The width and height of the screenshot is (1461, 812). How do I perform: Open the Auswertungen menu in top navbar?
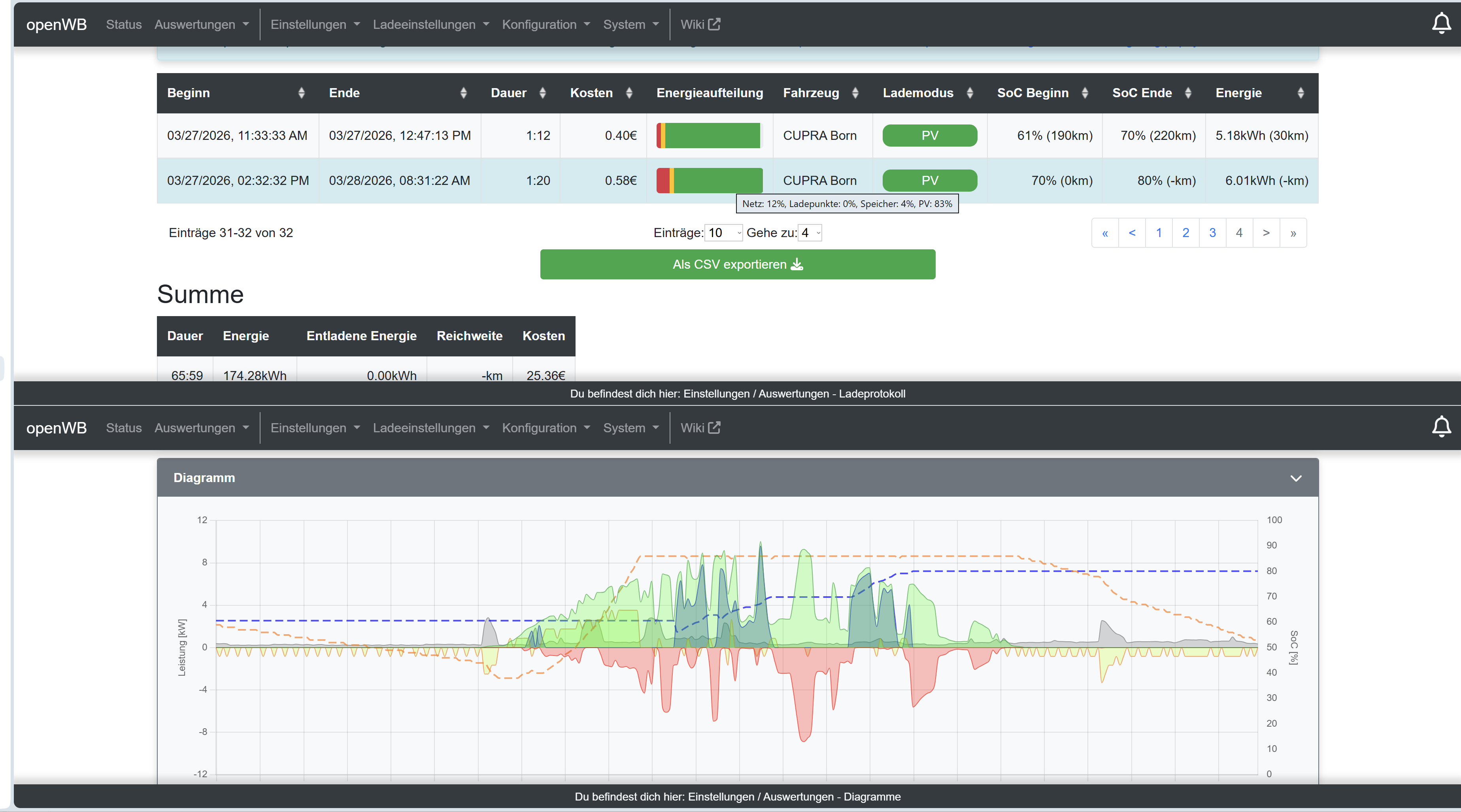click(x=201, y=24)
